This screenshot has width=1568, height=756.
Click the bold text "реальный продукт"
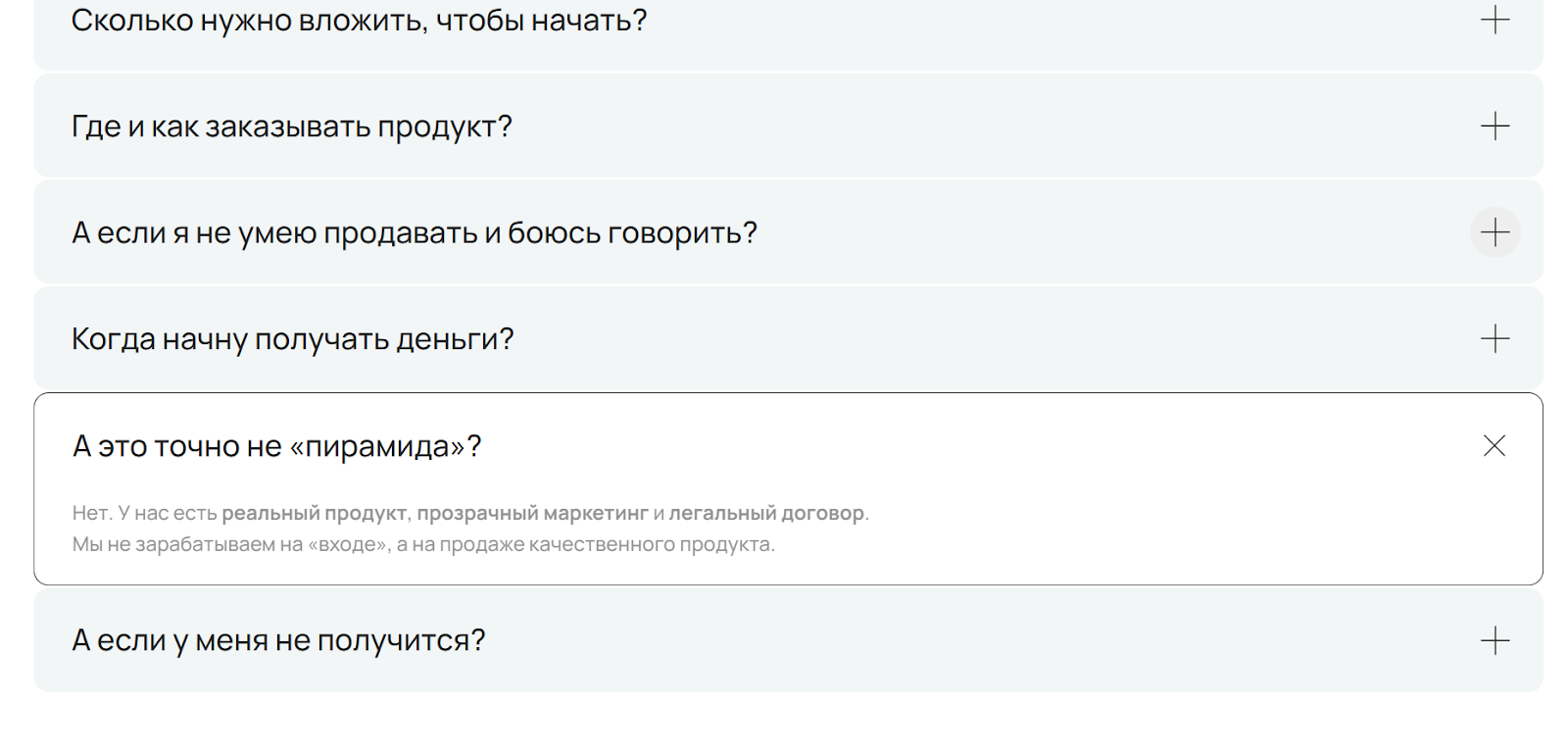(x=314, y=513)
